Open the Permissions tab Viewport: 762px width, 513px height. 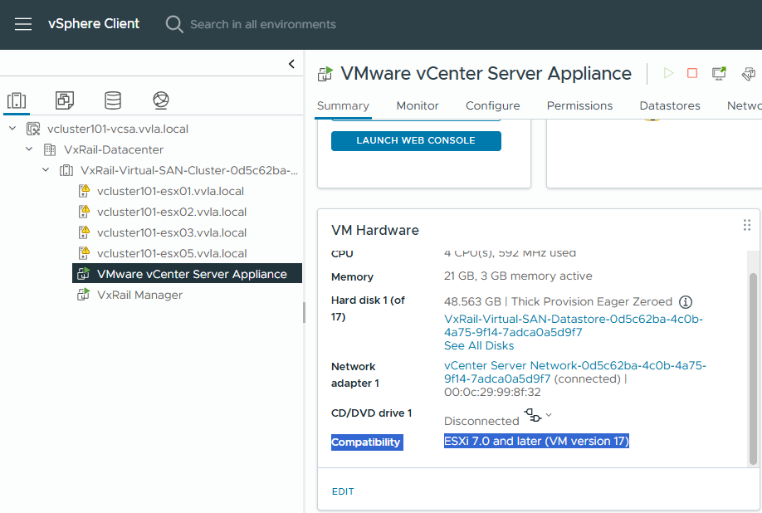tap(580, 106)
